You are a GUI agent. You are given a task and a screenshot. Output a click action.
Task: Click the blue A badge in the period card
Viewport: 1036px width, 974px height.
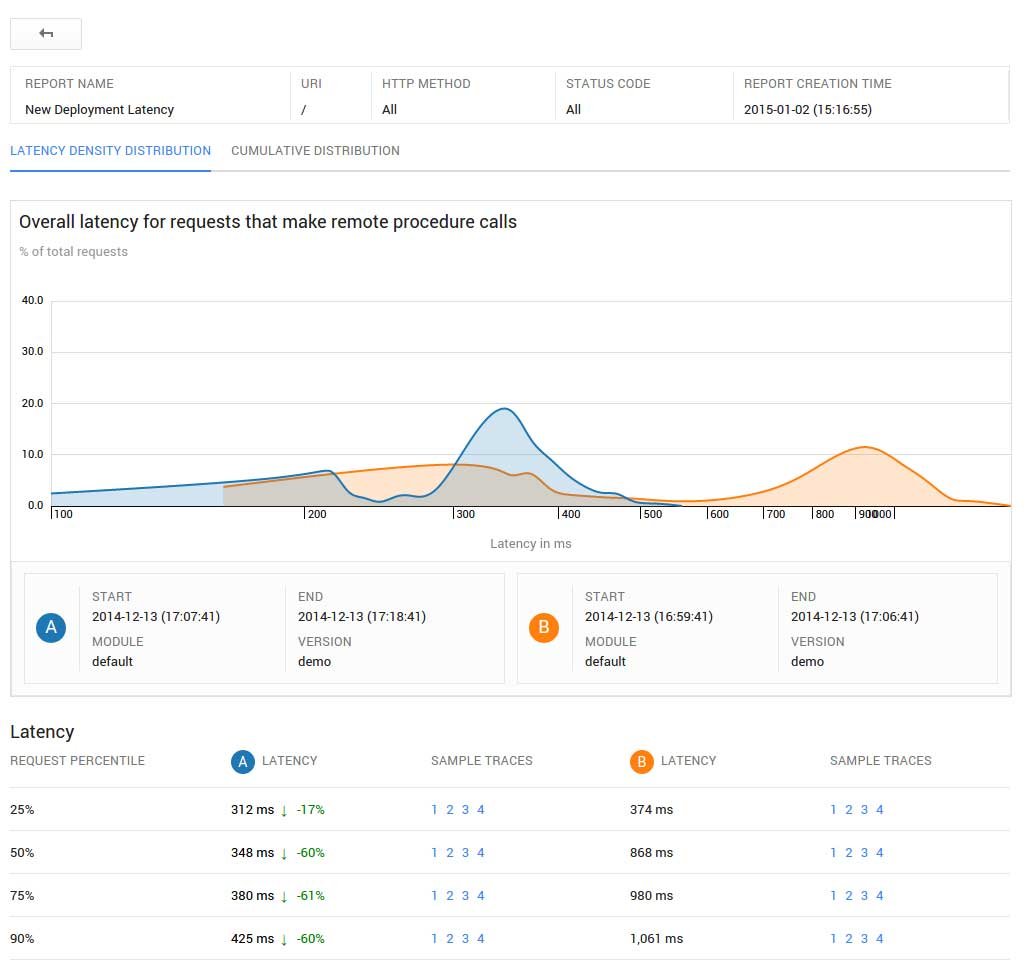tap(51, 628)
